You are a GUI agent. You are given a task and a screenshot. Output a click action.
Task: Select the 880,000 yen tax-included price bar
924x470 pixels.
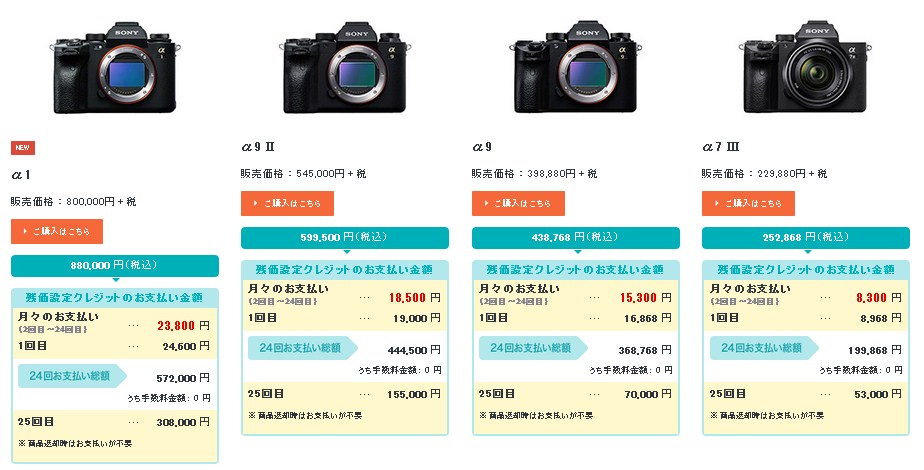tap(115, 266)
